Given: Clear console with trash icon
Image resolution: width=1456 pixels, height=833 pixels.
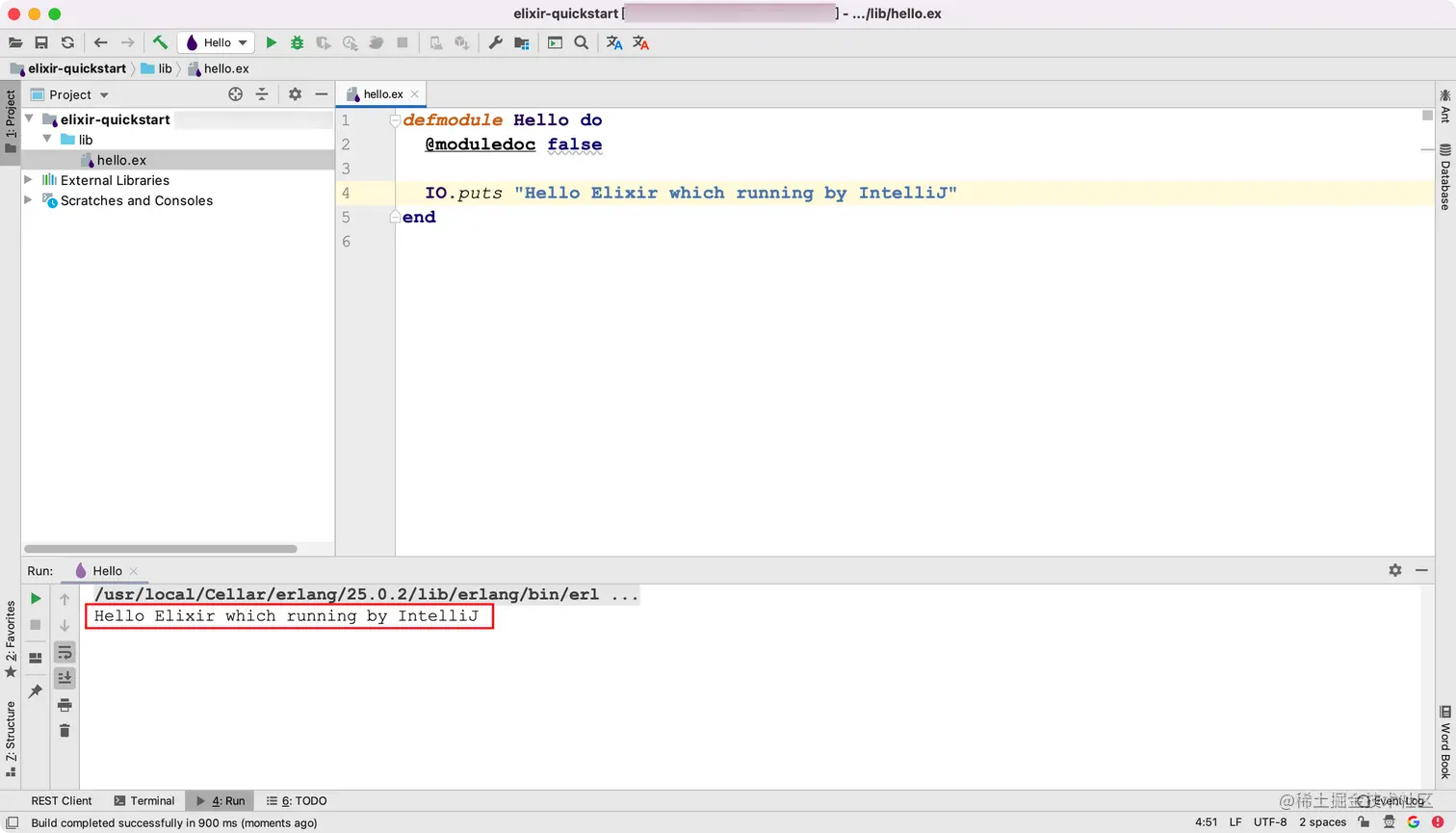Looking at the screenshot, I should [65, 731].
